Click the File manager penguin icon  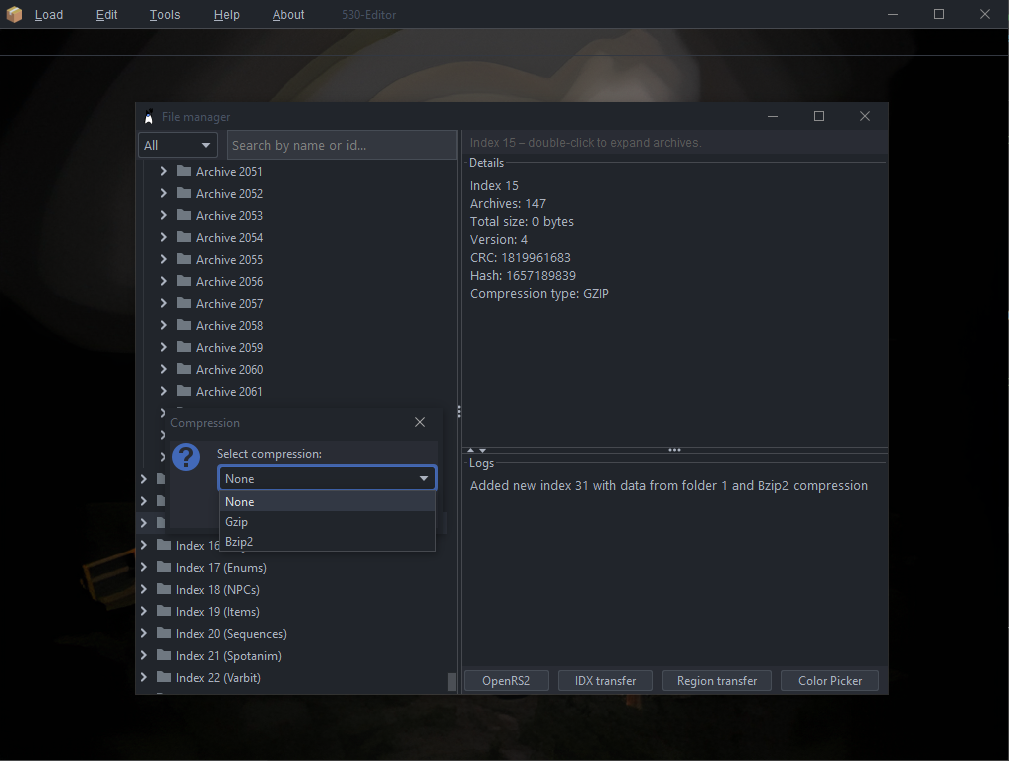(x=149, y=117)
